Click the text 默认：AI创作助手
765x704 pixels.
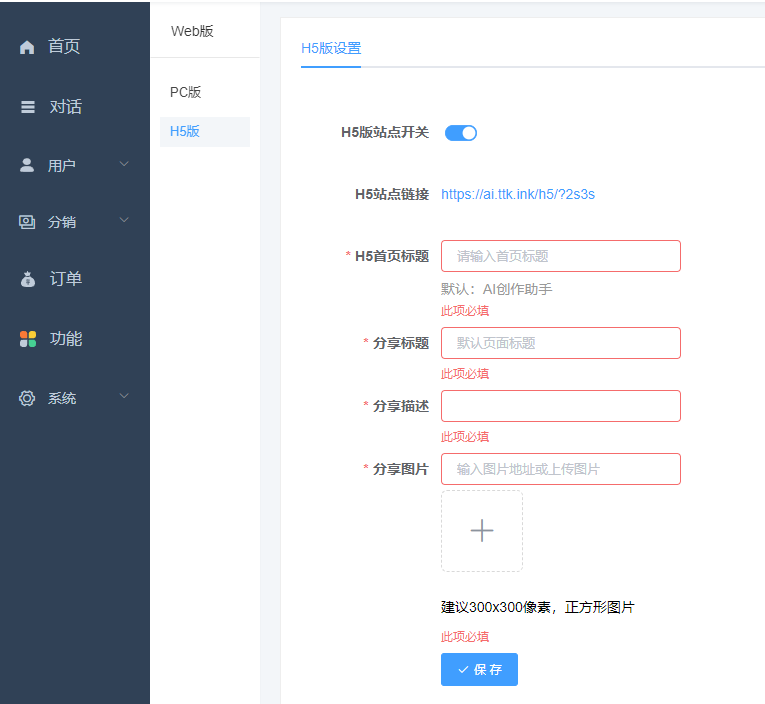tap(497, 289)
